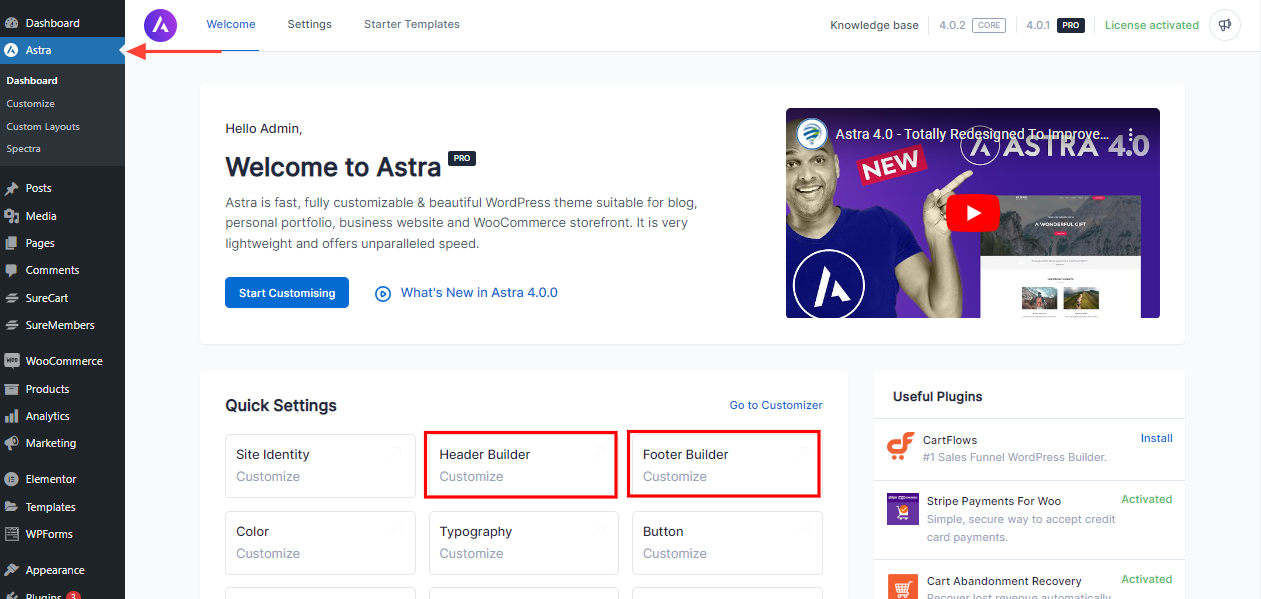Click the Go to Customizer link

tap(776, 405)
